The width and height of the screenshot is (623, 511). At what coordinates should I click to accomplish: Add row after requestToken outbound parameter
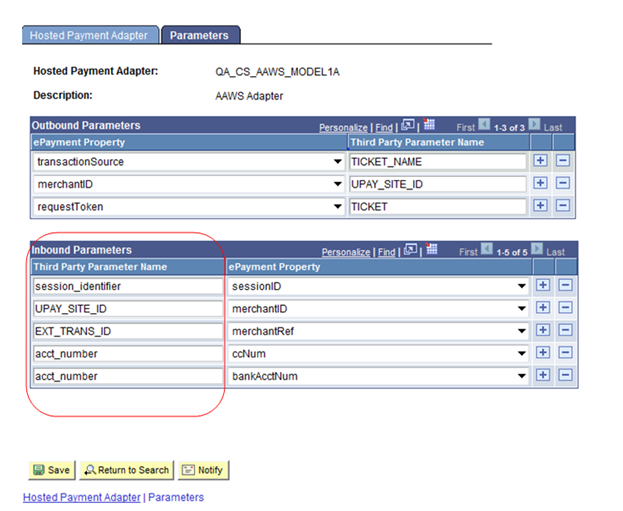coord(540,205)
